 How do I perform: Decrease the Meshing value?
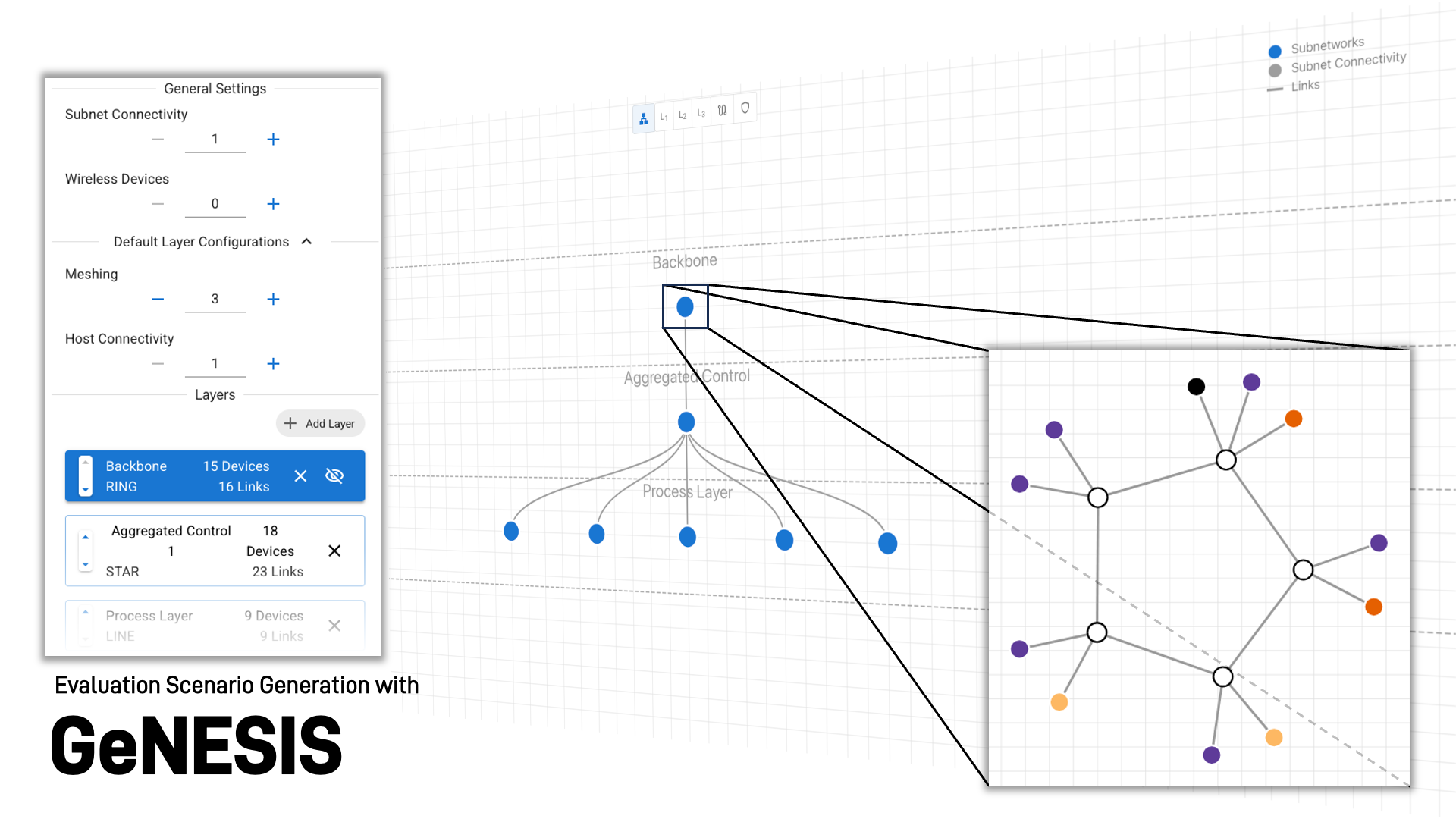(158, 300)
